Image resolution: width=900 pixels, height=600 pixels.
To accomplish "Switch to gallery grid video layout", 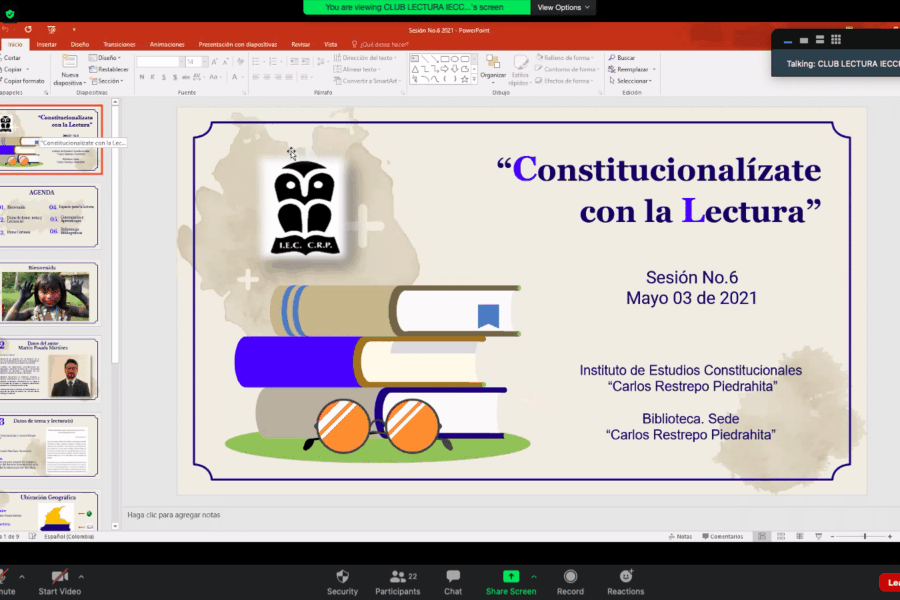I will coord(836,40).
